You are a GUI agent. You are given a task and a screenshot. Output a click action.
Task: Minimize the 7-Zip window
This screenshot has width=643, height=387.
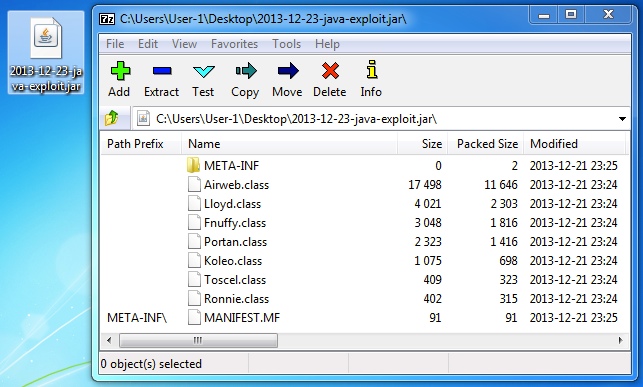coord(544,16)
